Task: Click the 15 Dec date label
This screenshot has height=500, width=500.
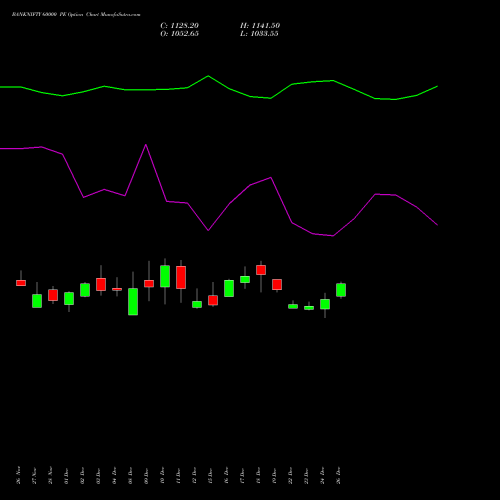Action: pos(210,475)
